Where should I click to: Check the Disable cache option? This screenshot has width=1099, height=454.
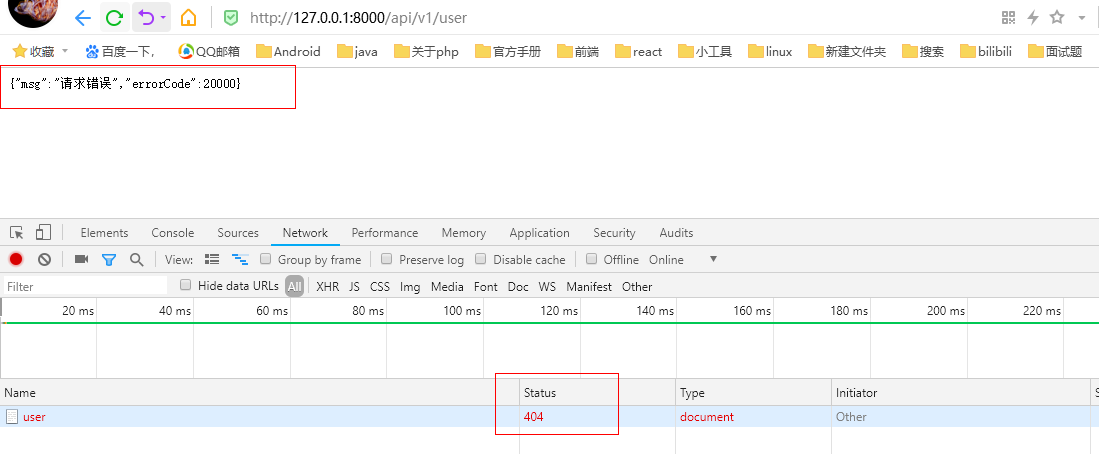click(x=480, y=259)
